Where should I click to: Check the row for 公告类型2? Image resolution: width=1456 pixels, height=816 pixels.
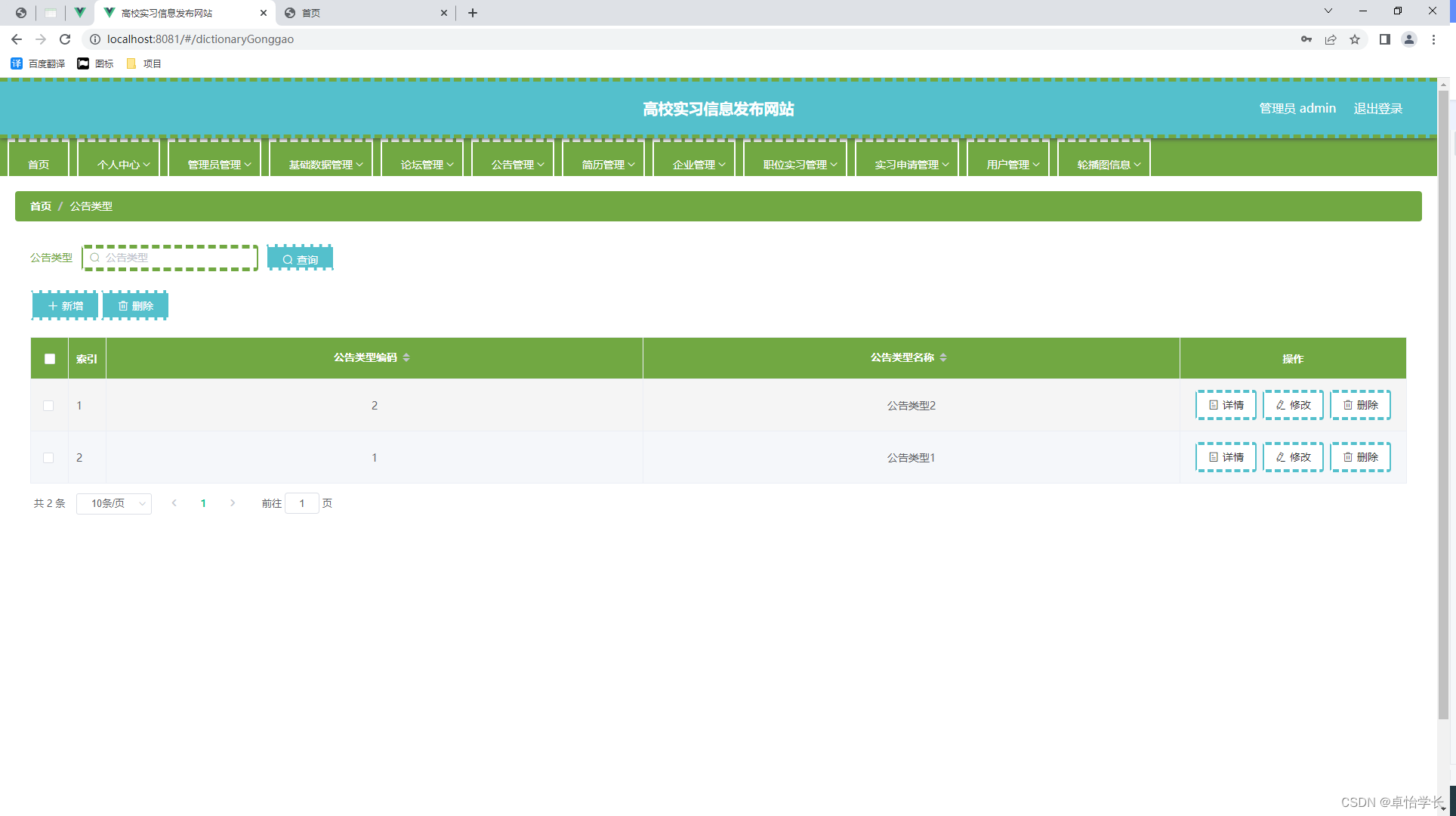point(48,406)
